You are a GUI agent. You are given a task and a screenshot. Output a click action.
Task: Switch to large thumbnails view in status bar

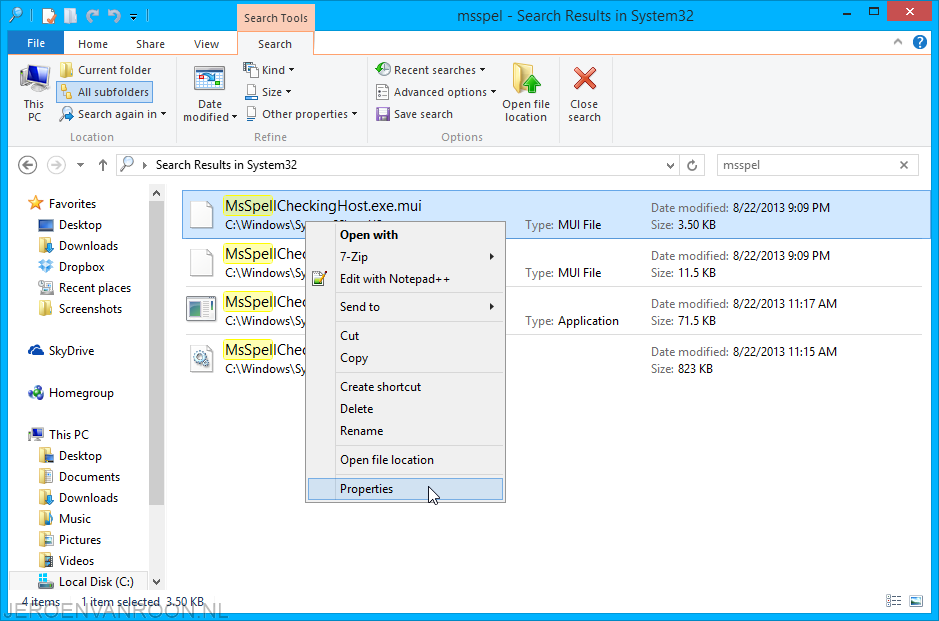click(x=916, y=601)
